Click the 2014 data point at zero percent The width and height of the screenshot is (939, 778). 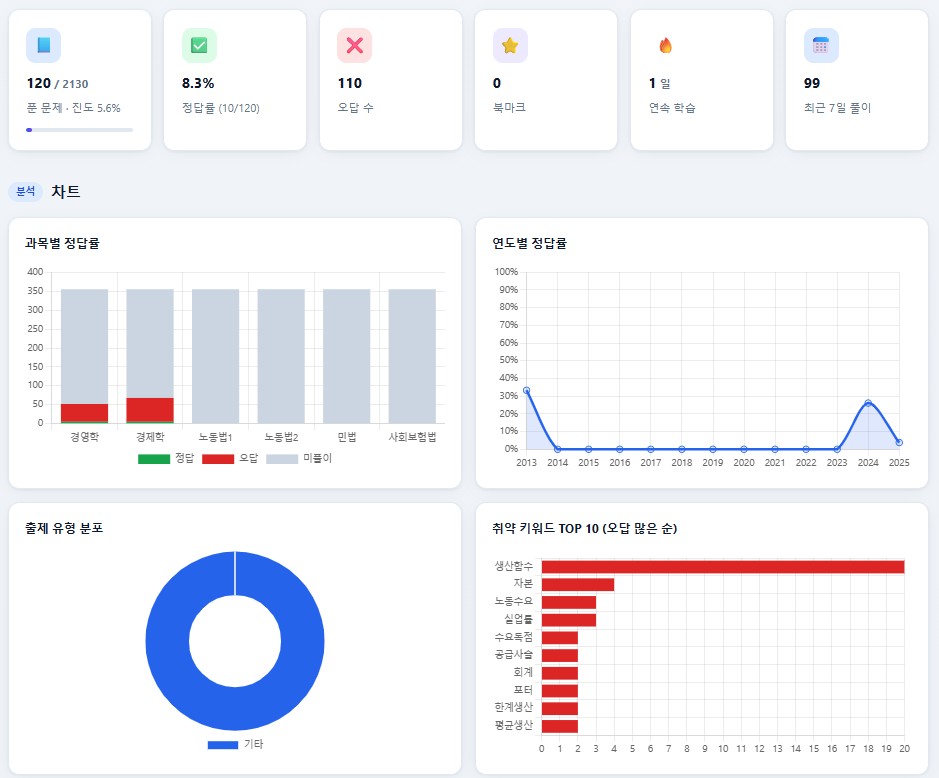(x=558, y=449)
